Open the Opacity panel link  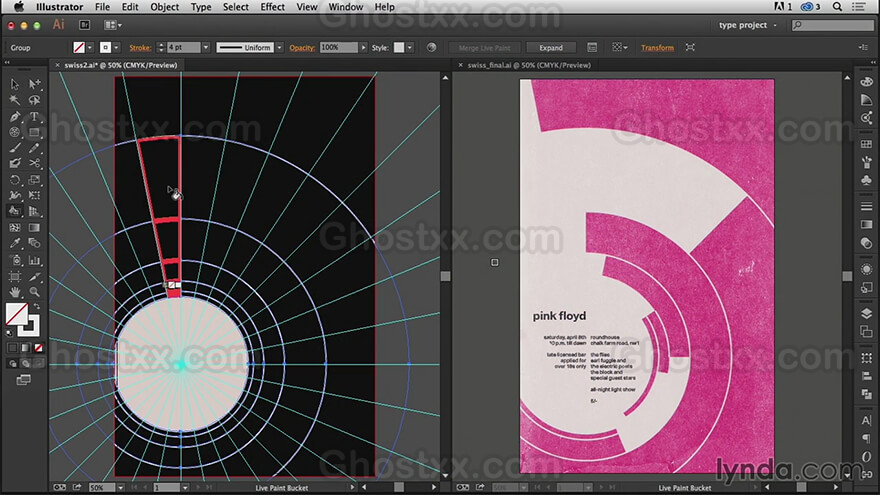[302, 48]
